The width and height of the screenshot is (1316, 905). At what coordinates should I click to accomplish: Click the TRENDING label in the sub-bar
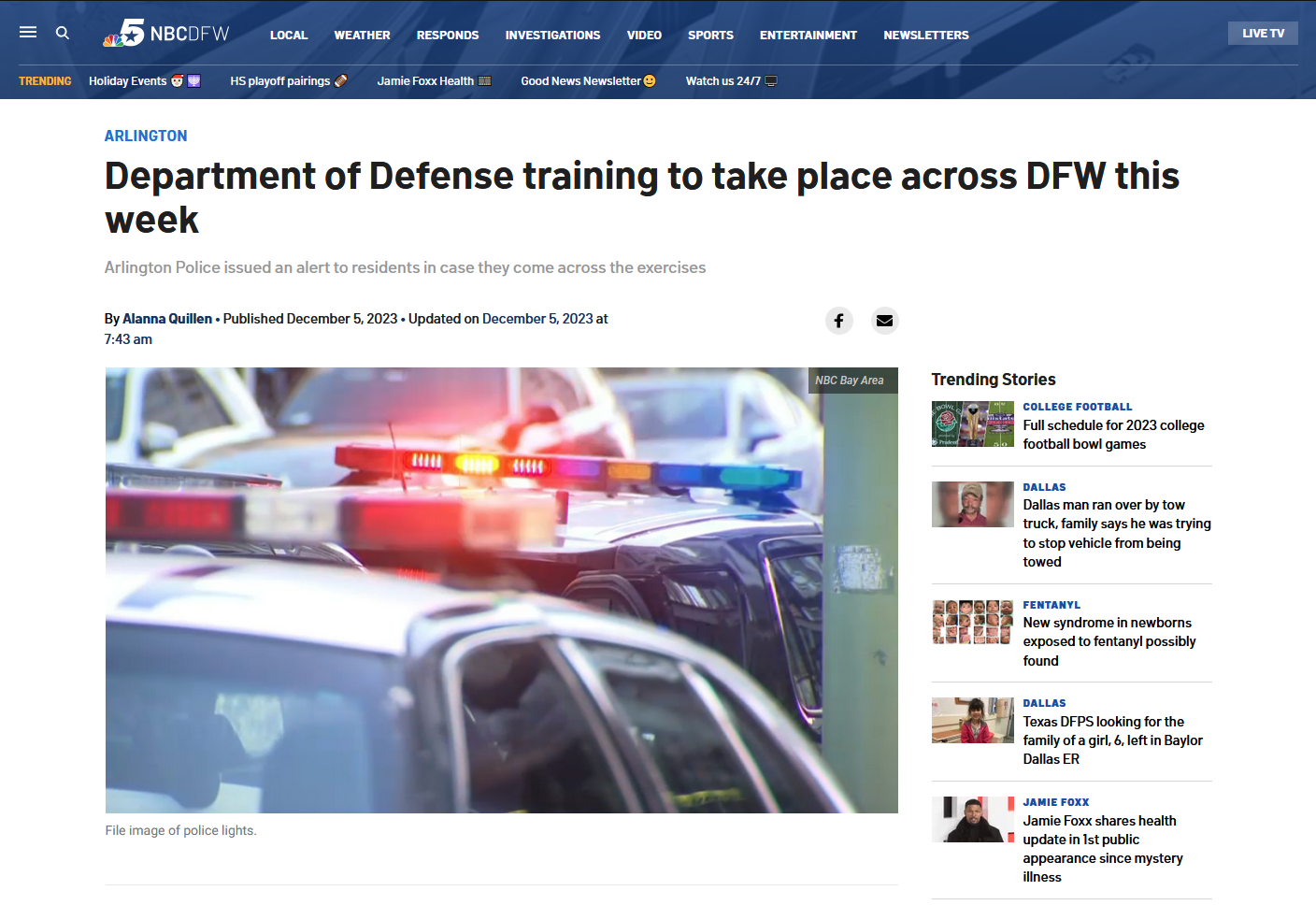coord(45,81)
